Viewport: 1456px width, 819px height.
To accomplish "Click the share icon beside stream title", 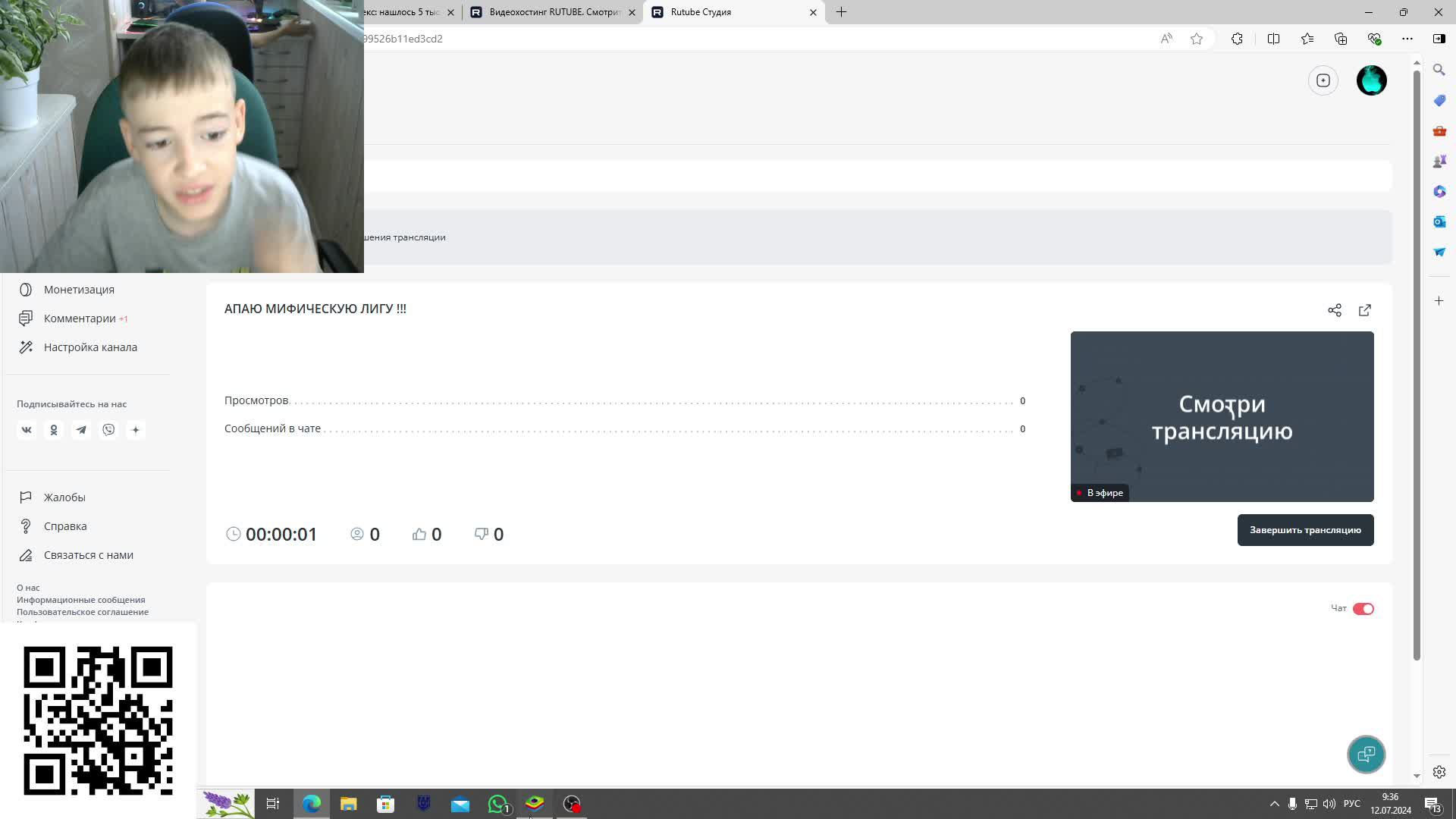I will (x=1335, y=310).
